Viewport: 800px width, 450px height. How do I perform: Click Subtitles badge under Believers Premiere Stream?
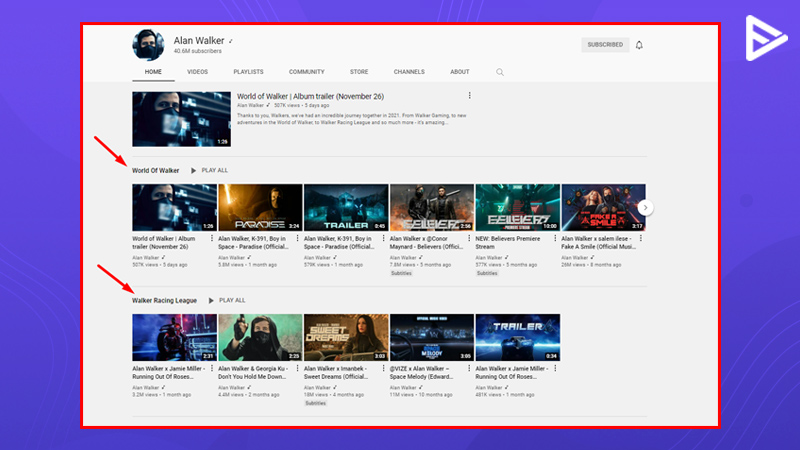click(487, 273)
